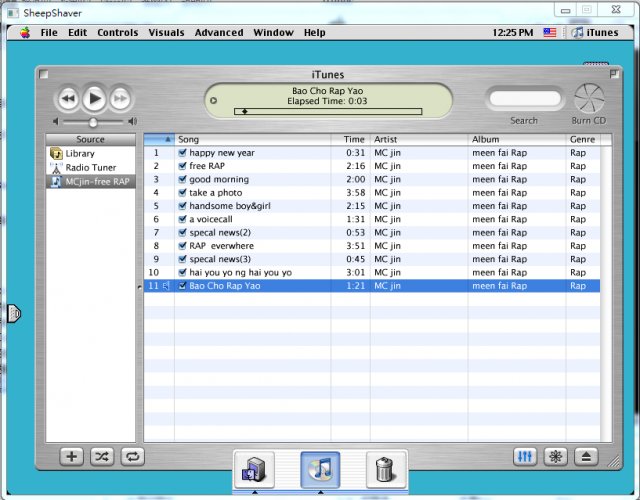Screen dimensions: 640x500
Task: Uncheck the 'happy new year' song
Action: pyautogui.click(x=182, y=153)
